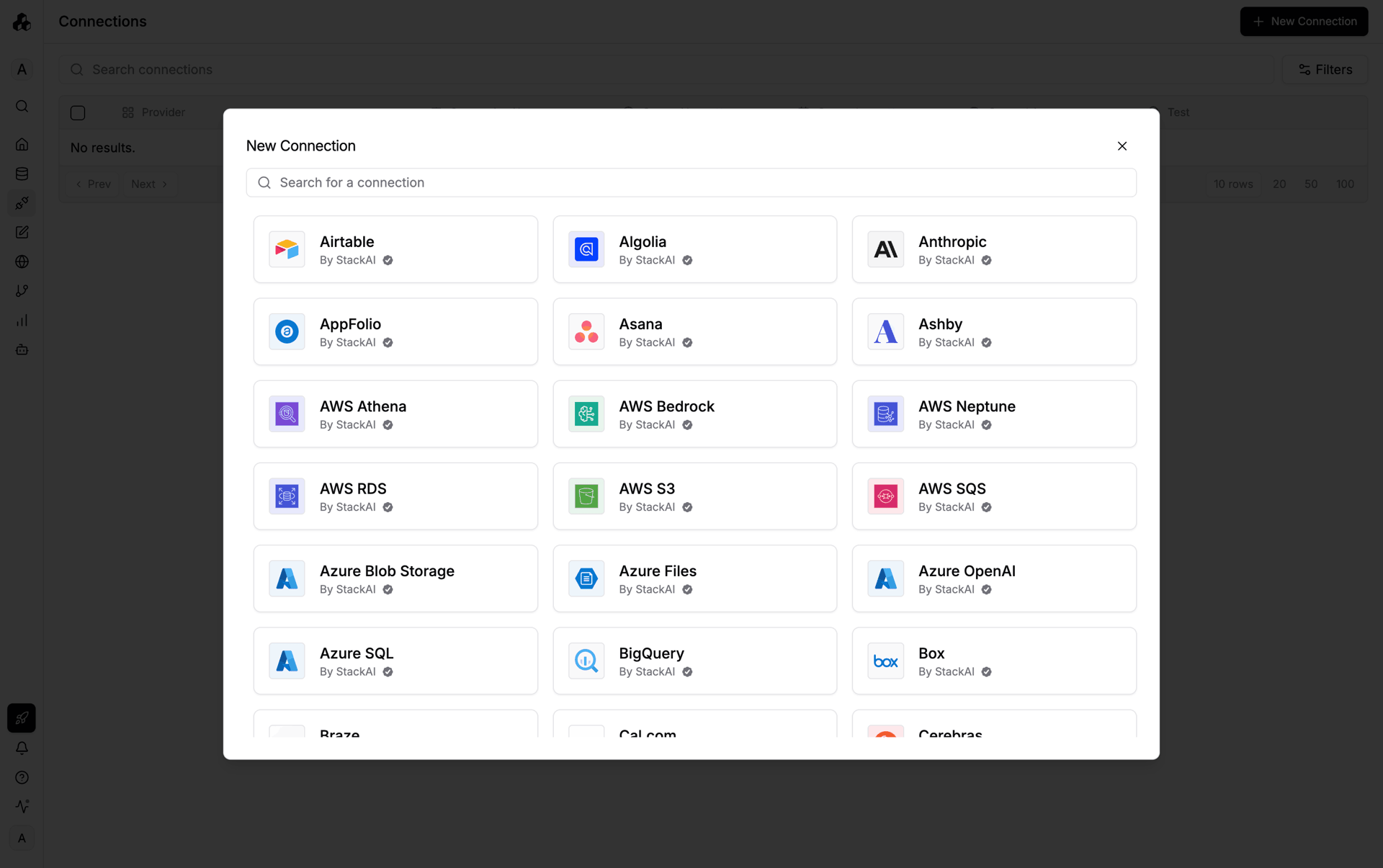This screenshot has width=1383, height=868.
Task: Click the AWS Bedrock logo icon
Action: tap(586, 413)
